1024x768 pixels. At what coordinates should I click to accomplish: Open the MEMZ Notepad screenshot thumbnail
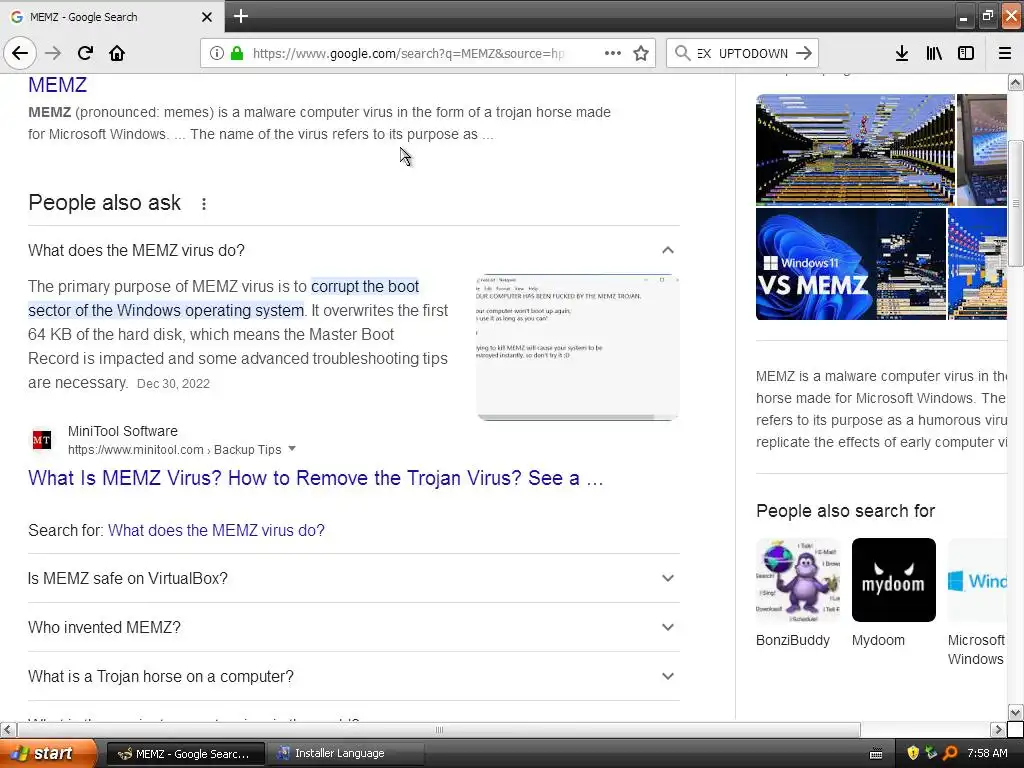(578, 347)
